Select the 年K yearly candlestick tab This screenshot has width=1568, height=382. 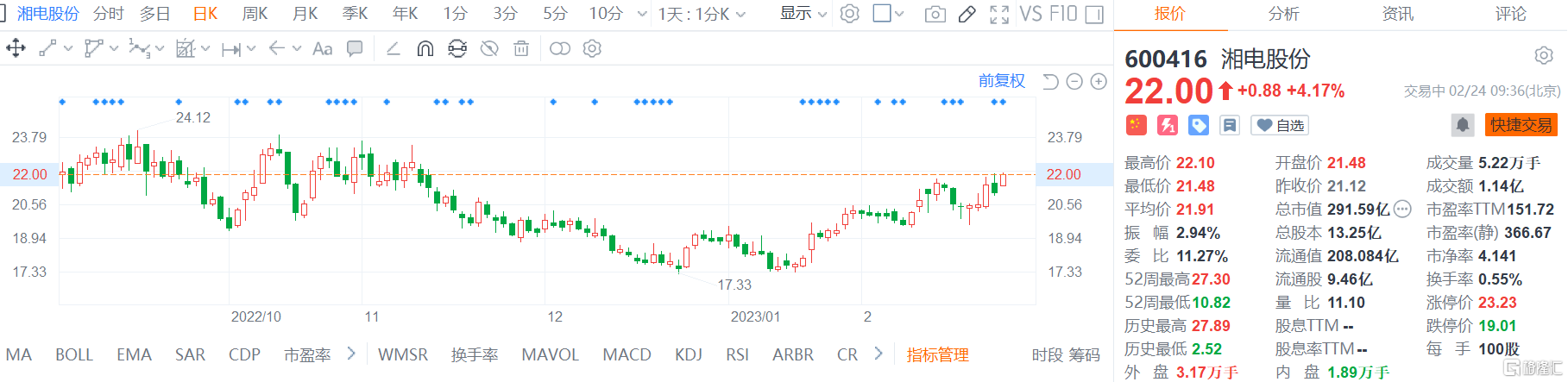[x=405, y=14]
